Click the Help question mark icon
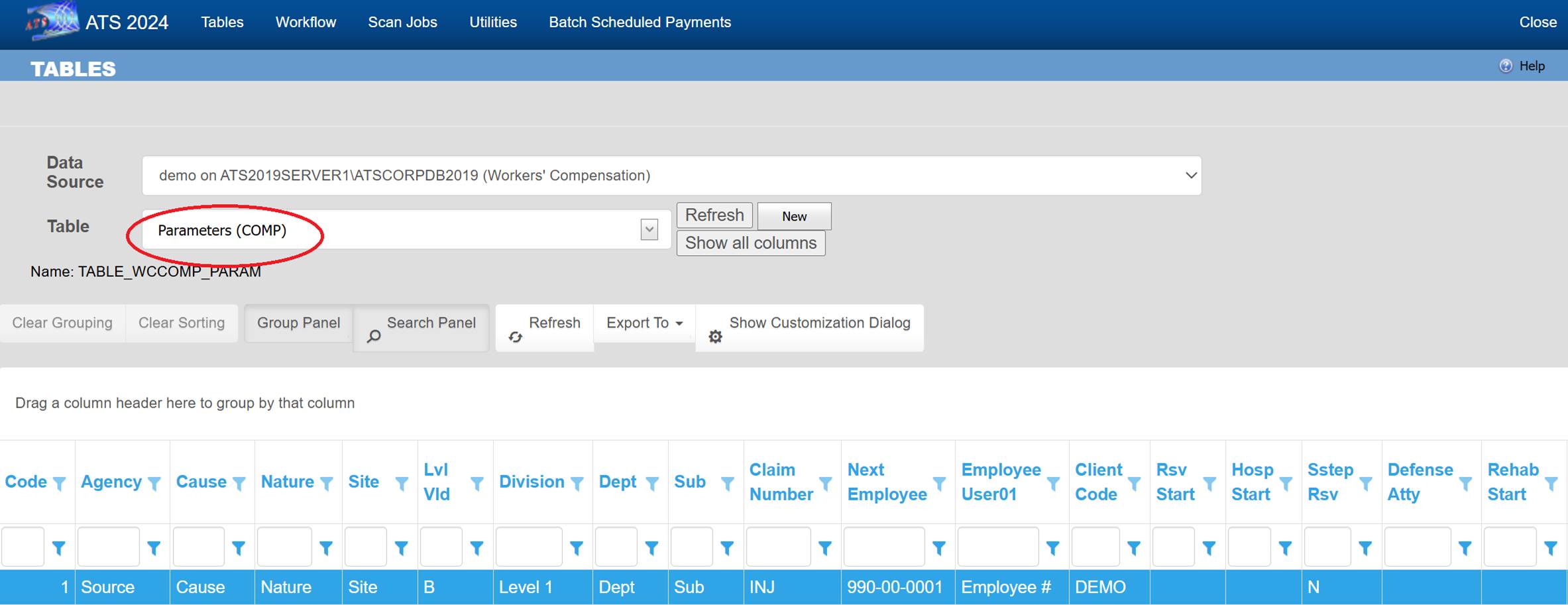The width and height of the screenshot is (1568, 605). [x=1506, y=66]
